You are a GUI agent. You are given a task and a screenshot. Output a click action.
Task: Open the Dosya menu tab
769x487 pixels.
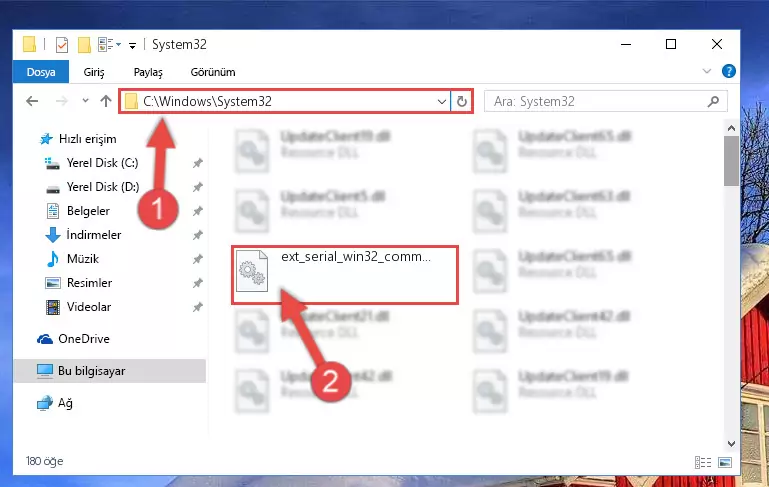pyautogui.click(x=41, y=72)
